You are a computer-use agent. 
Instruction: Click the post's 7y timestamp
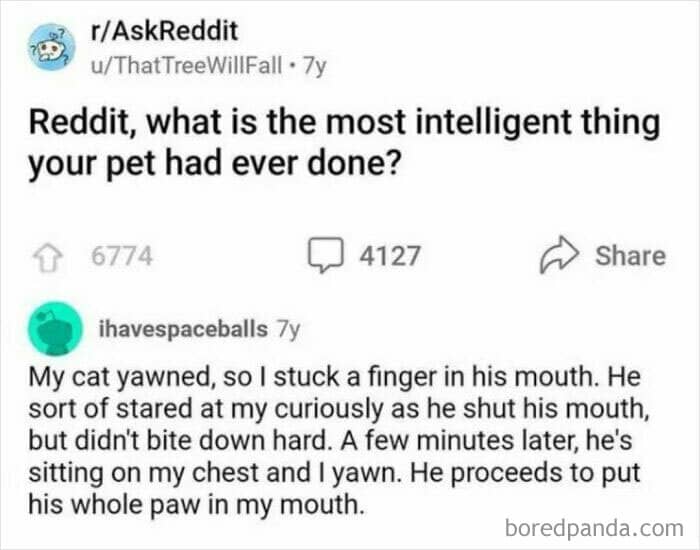315,67
